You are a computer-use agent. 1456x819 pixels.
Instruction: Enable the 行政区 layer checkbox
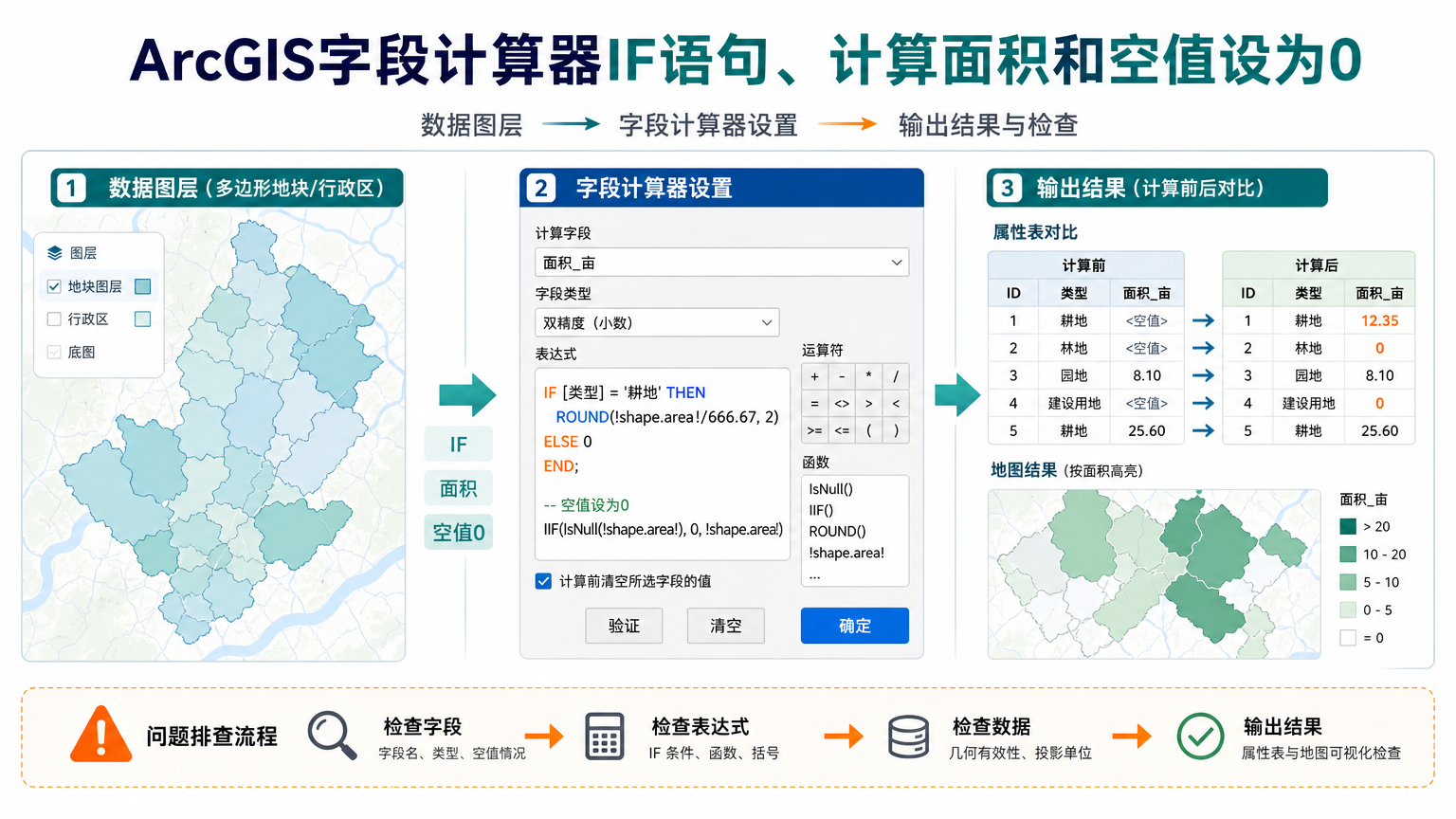54,319
